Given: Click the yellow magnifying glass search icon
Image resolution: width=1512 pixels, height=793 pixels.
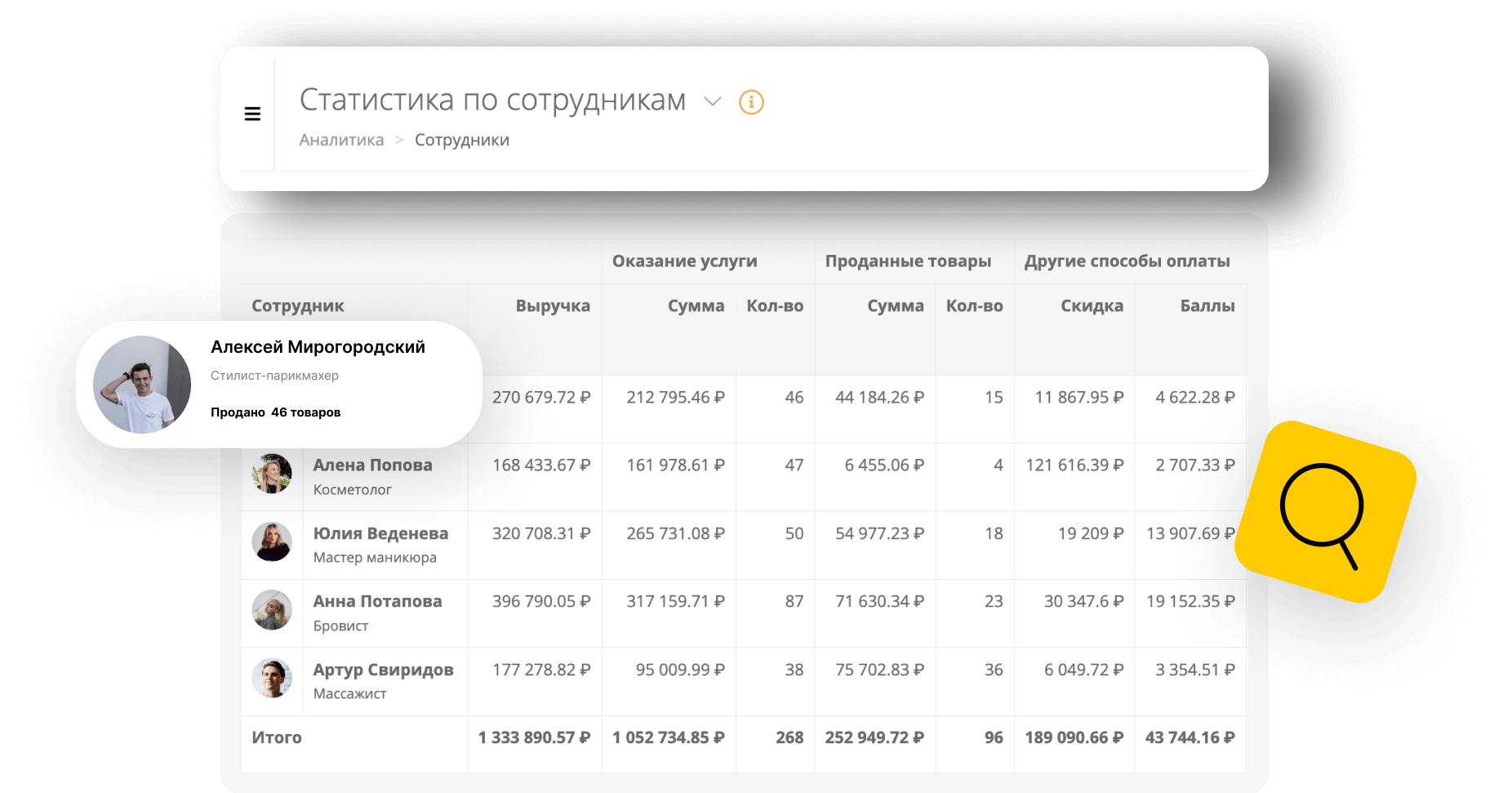Looking at the screenshot, I should (1324, 513).
